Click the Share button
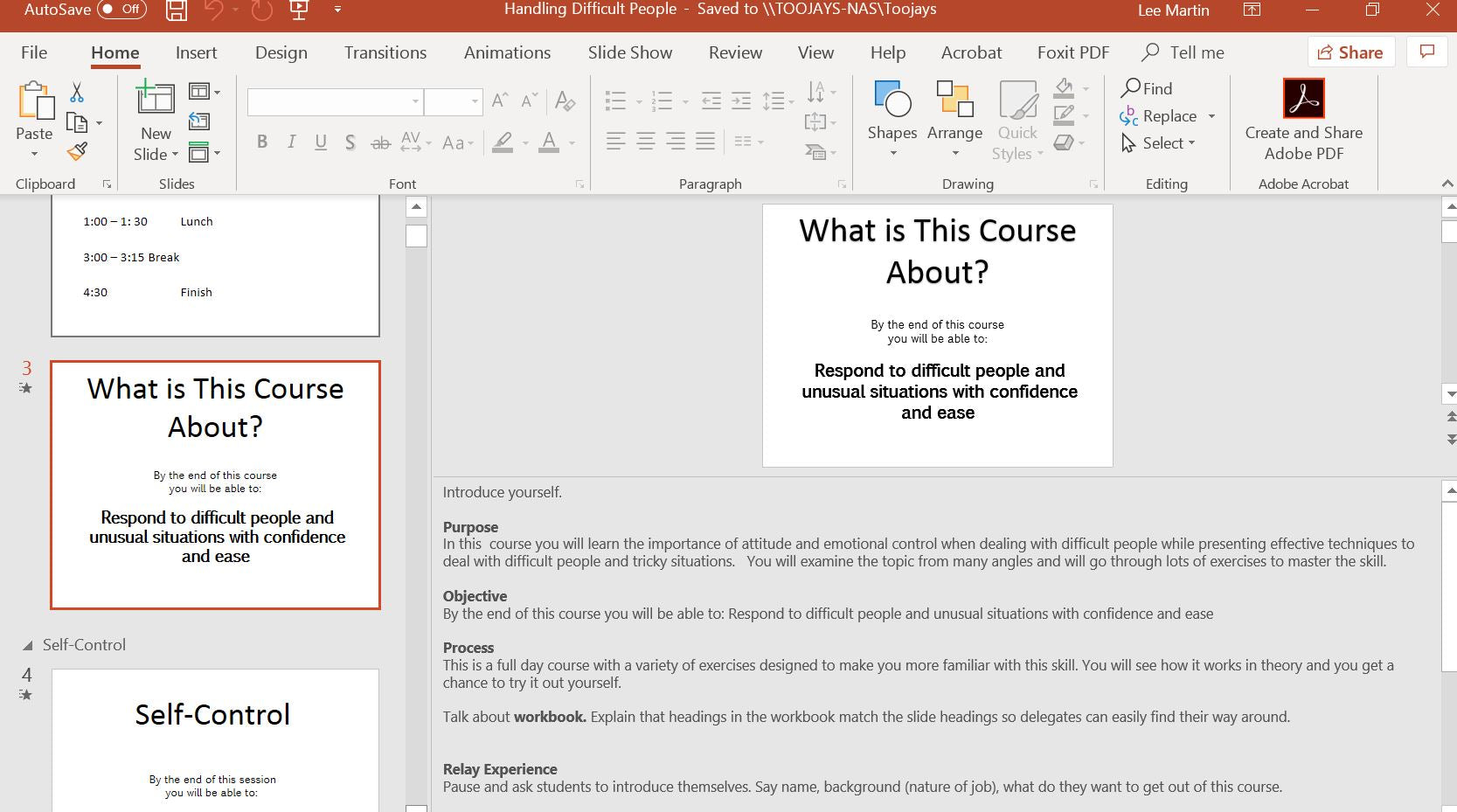 pyautogui.click(x=1350, y=52)
